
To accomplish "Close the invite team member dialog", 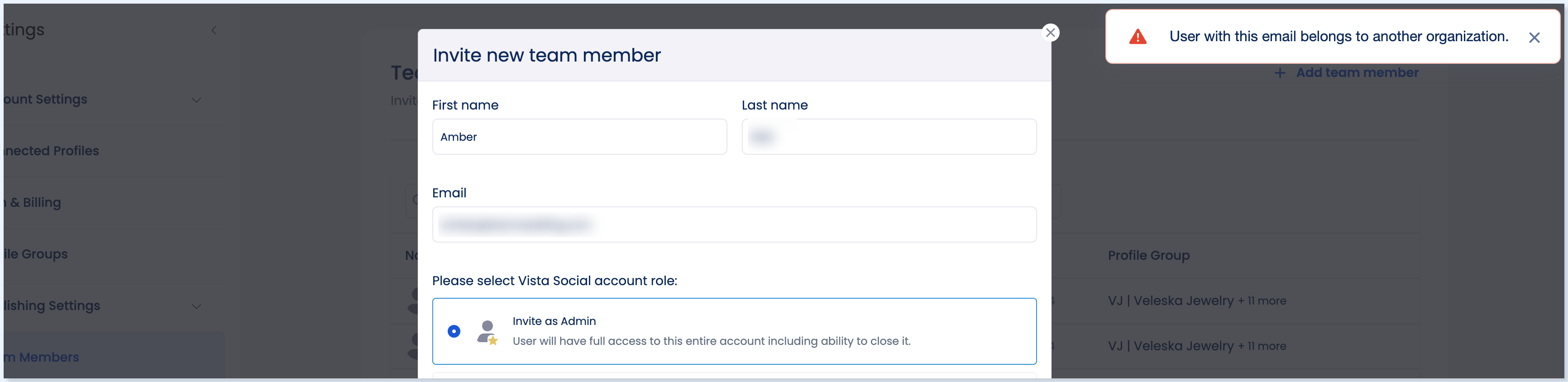I will [x=1050, y=32].
